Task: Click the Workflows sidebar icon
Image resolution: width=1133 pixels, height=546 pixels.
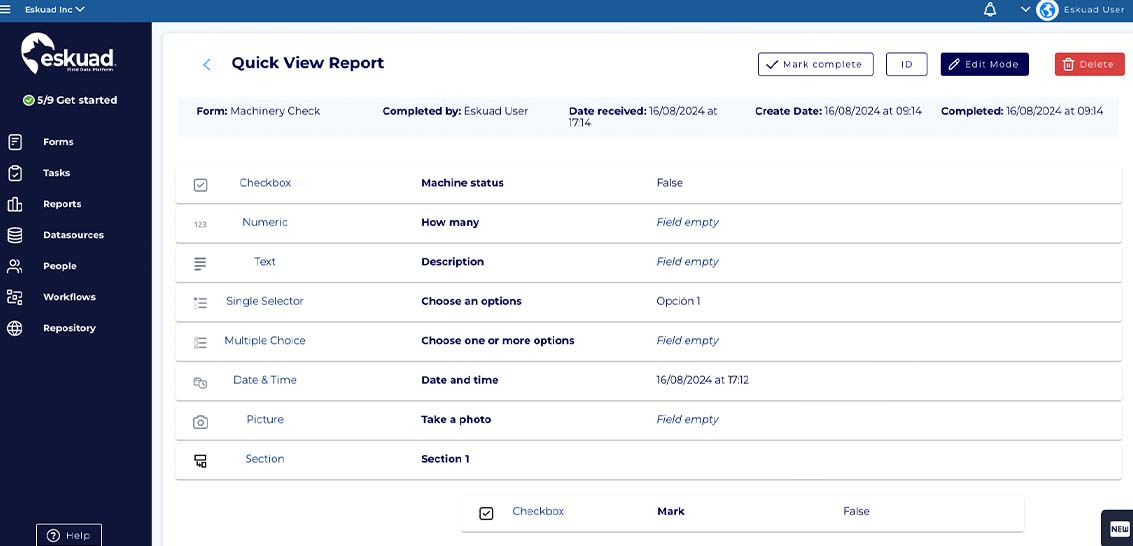Action: pyautogui.click(x=14, y=297)
